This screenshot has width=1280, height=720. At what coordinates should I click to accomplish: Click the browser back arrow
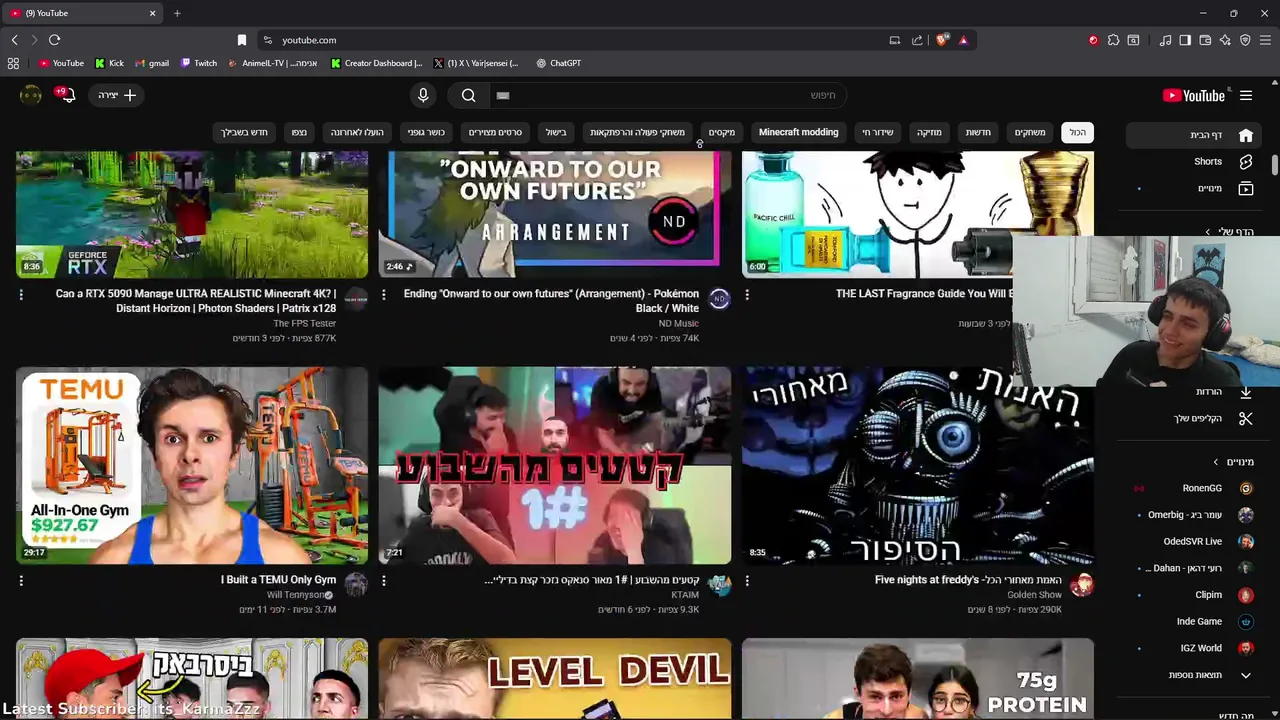14,40
